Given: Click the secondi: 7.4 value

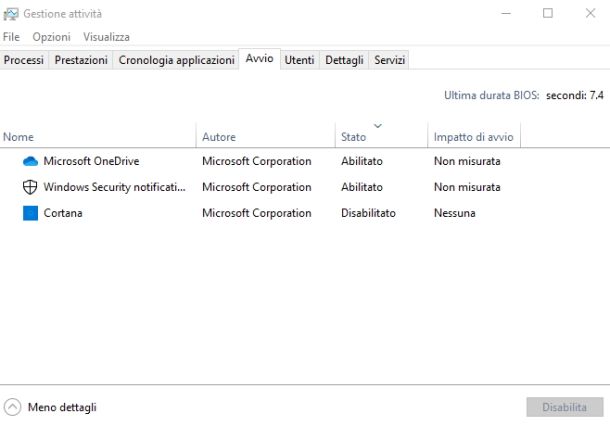Looking at the screenshot, I should 575,95.
